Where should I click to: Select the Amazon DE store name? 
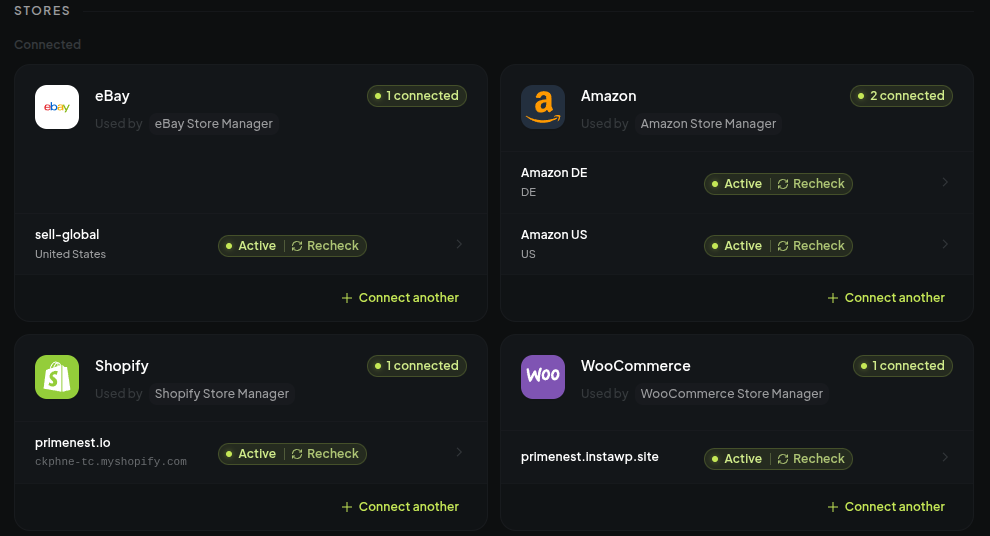pos(554,173)
